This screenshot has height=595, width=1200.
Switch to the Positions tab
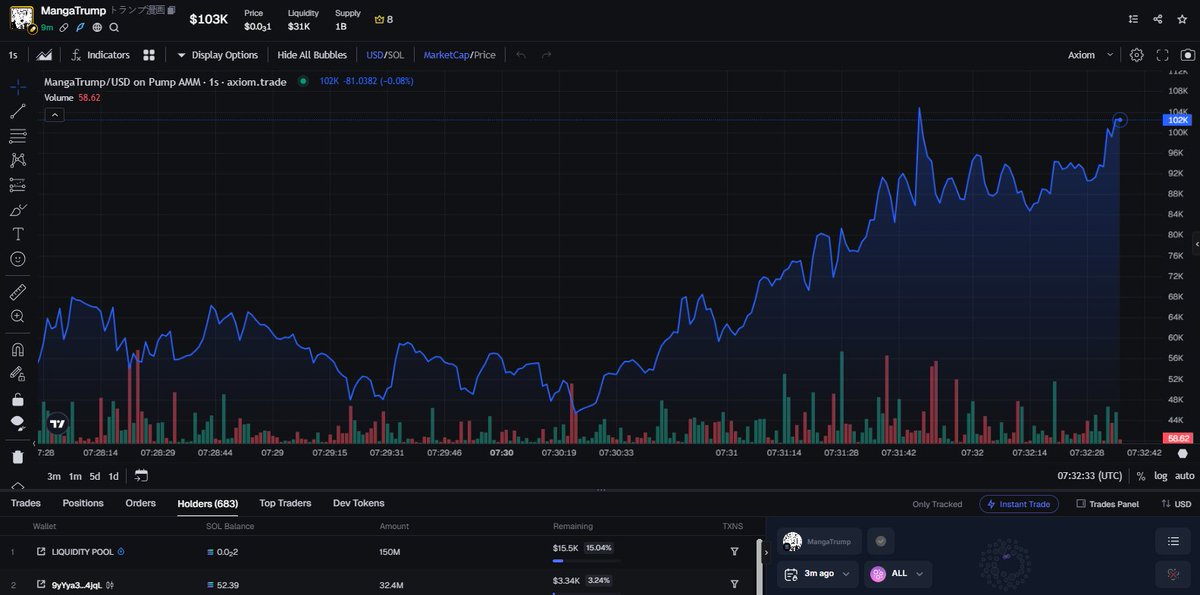pyautogui.click(x=83, y=503)
